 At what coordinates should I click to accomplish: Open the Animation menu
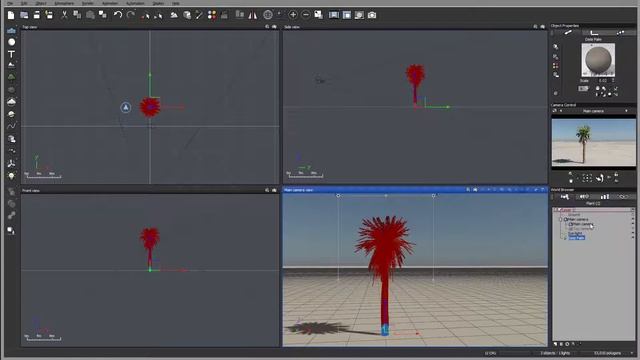point(110,3)
